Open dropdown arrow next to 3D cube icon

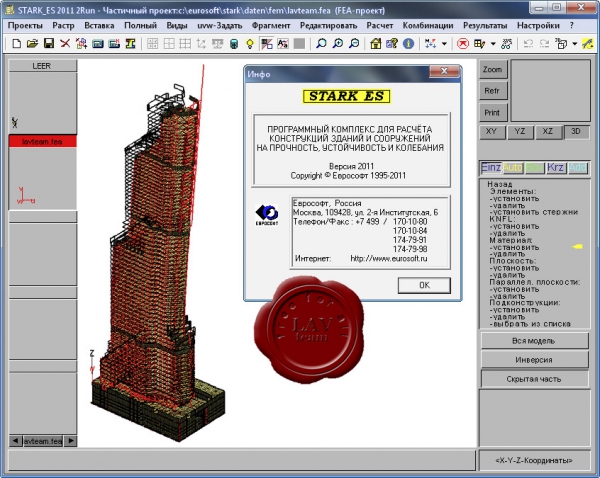[x=575, y=44]
